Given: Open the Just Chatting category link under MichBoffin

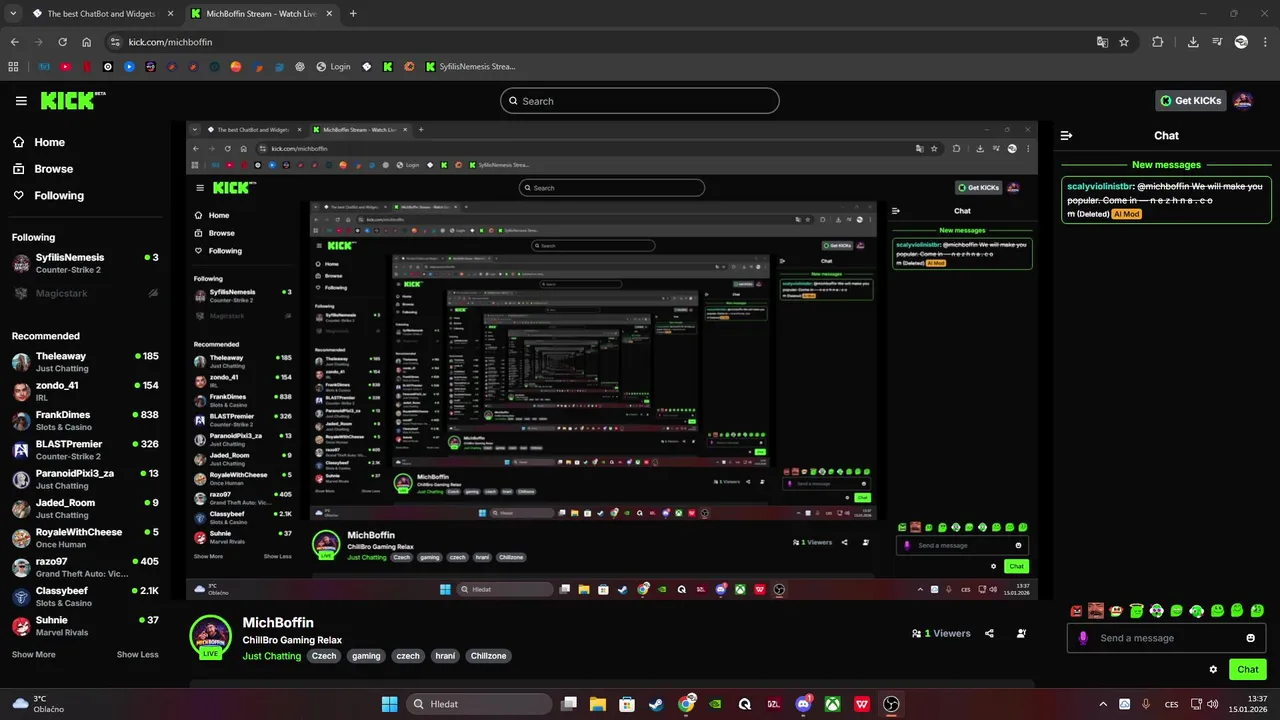Looking at the screenshot, I should [272, 656].
